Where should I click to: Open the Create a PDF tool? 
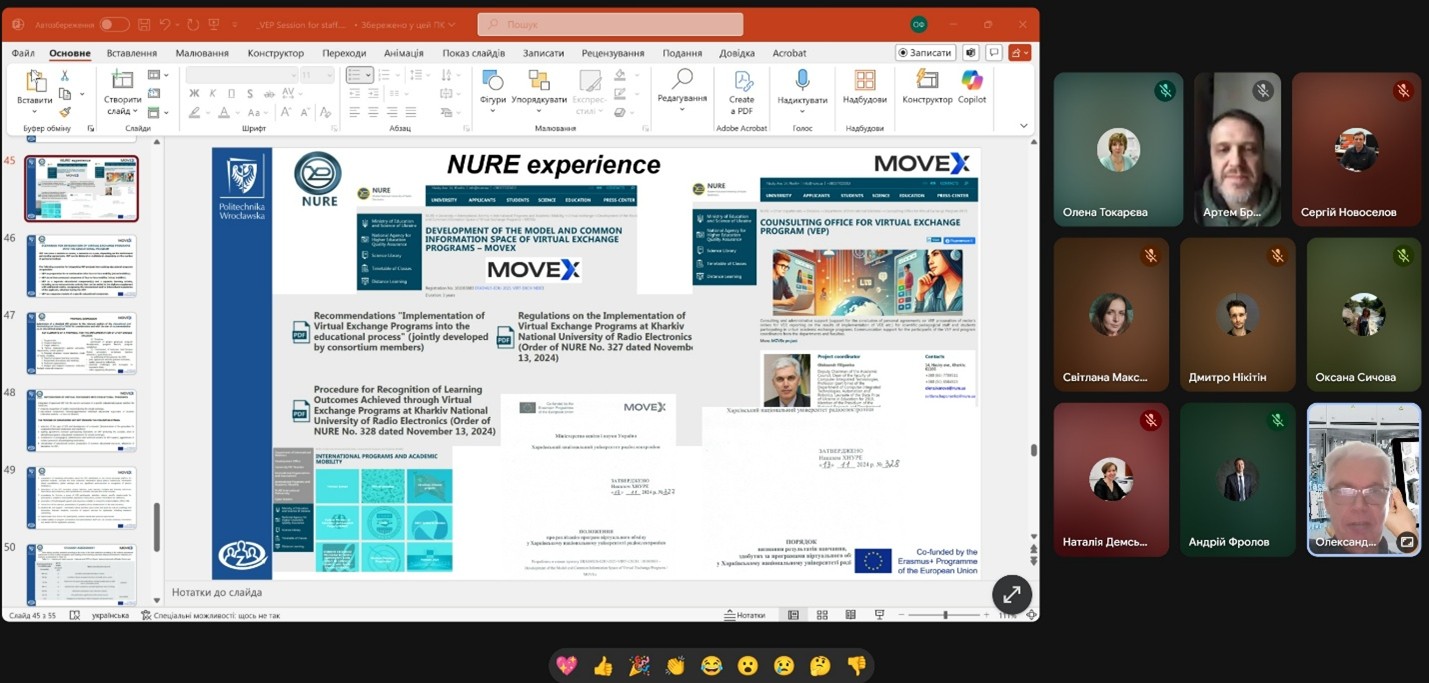click(741, 92)
